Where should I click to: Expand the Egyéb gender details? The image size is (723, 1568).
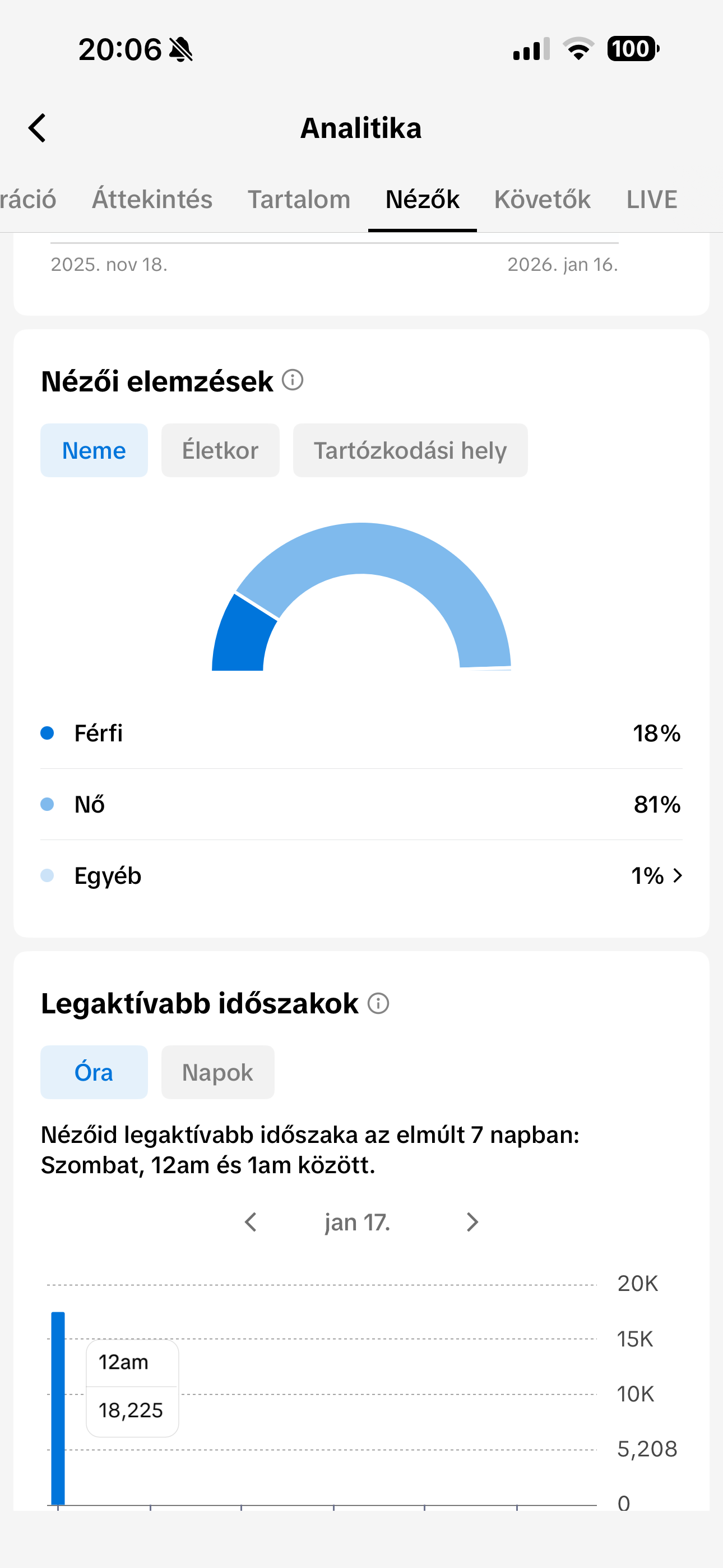678,876
